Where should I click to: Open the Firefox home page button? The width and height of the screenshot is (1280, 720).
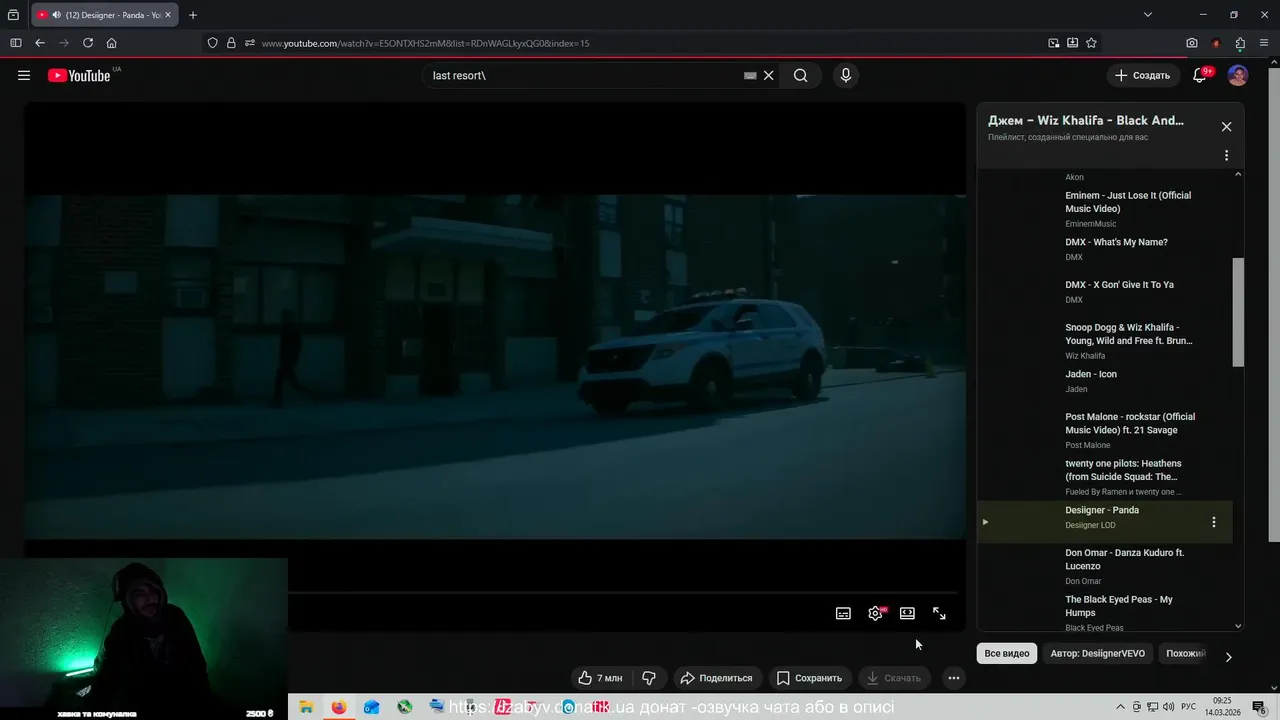tap(112, 43)
